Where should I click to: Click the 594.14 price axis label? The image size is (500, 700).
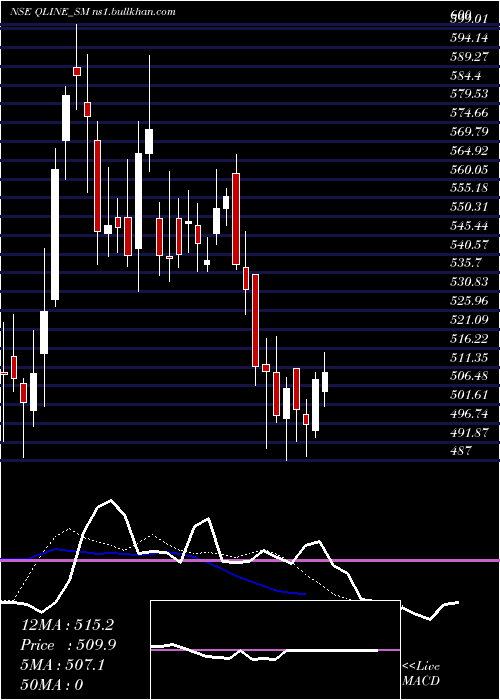[469, 38]
